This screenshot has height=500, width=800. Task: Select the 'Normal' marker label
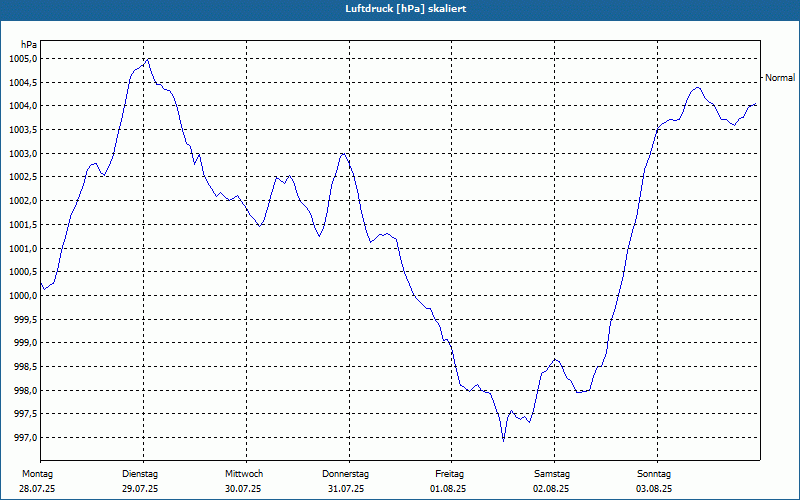coord(780,78)
